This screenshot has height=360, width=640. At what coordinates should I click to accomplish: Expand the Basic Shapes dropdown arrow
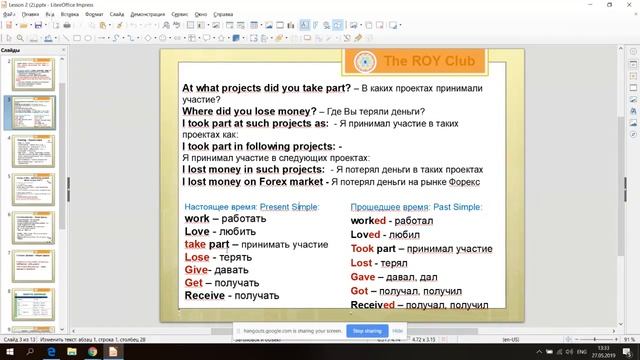[155, 38]
